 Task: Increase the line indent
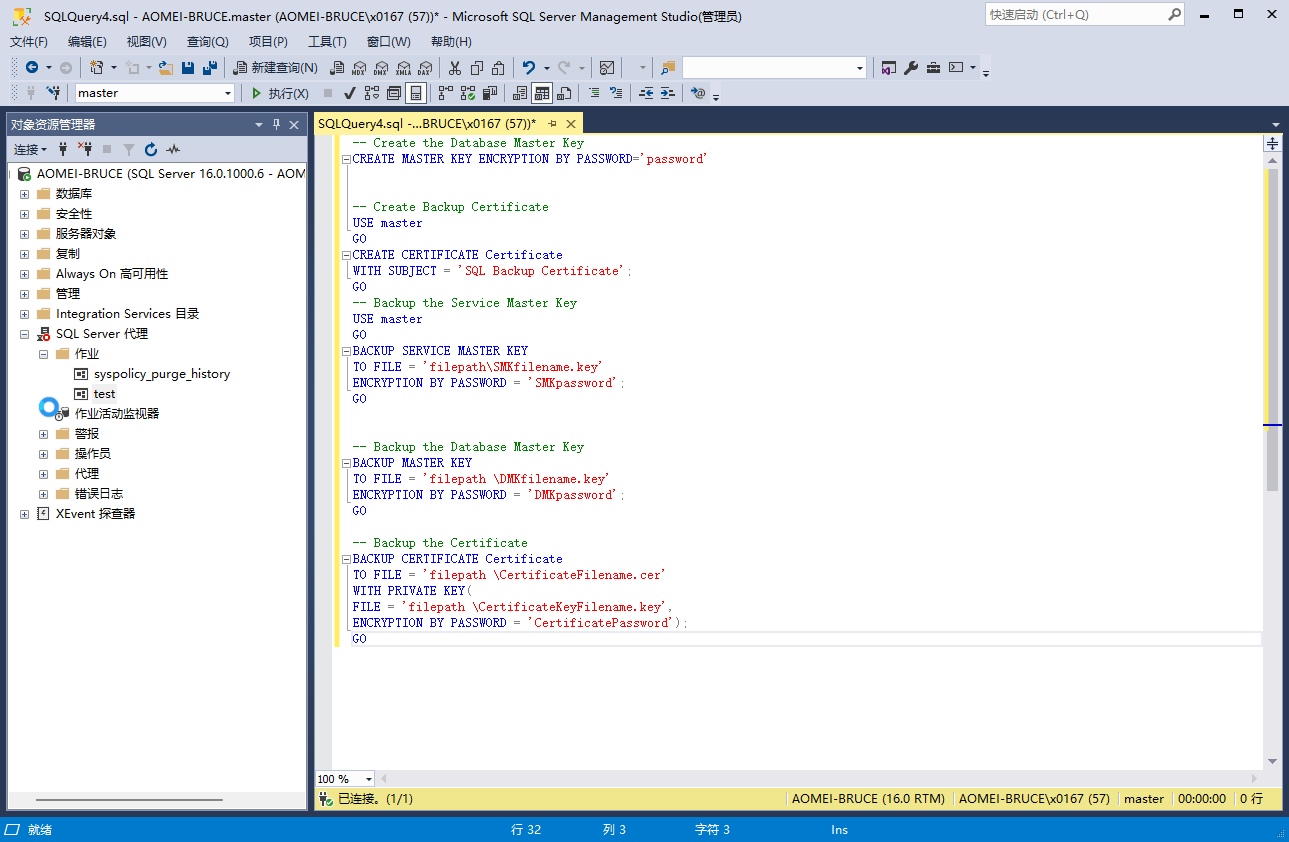pos(668,93)
